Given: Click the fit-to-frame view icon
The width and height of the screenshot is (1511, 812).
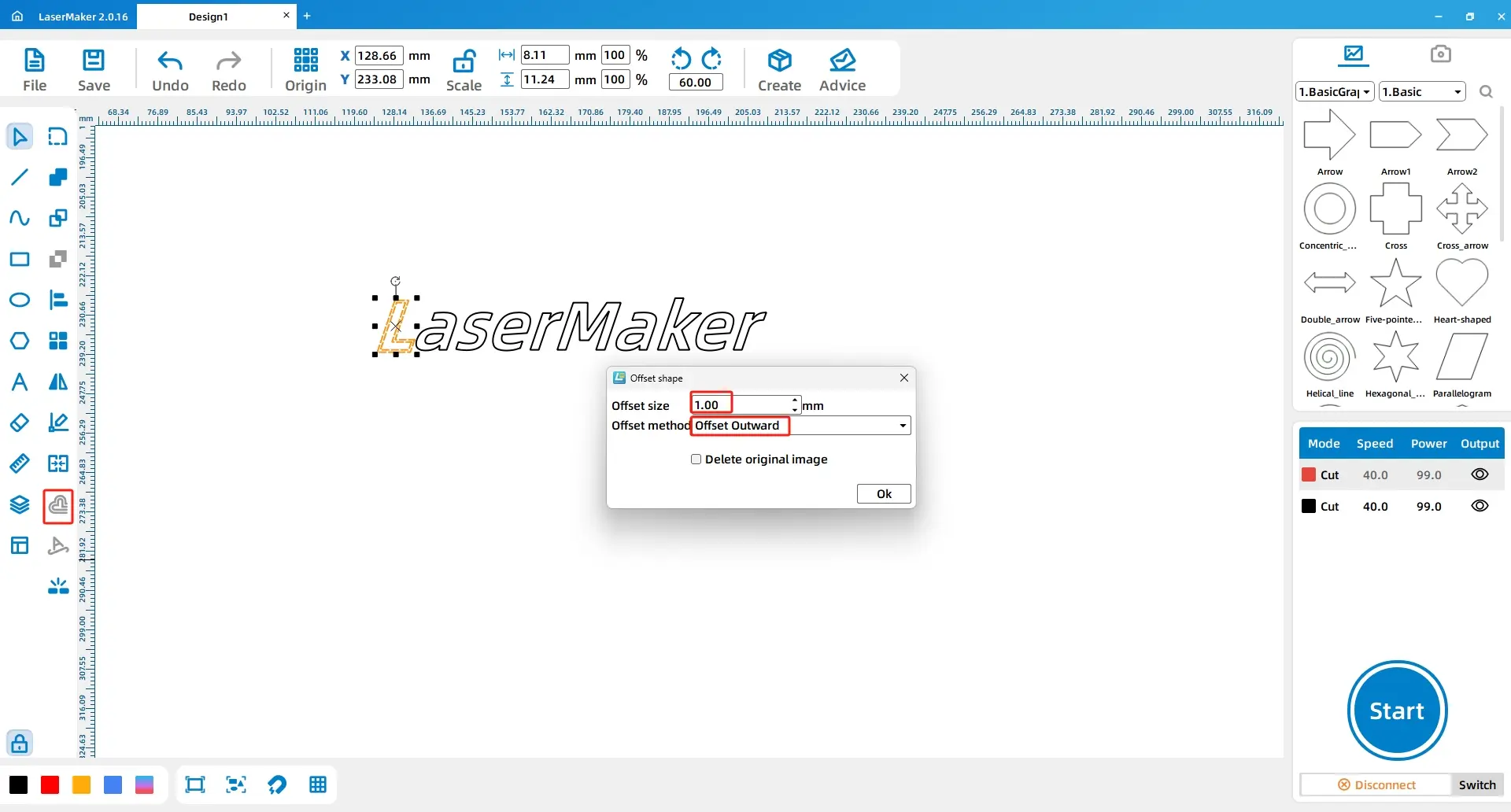Looking at the screenshot, I should (195, 784).
